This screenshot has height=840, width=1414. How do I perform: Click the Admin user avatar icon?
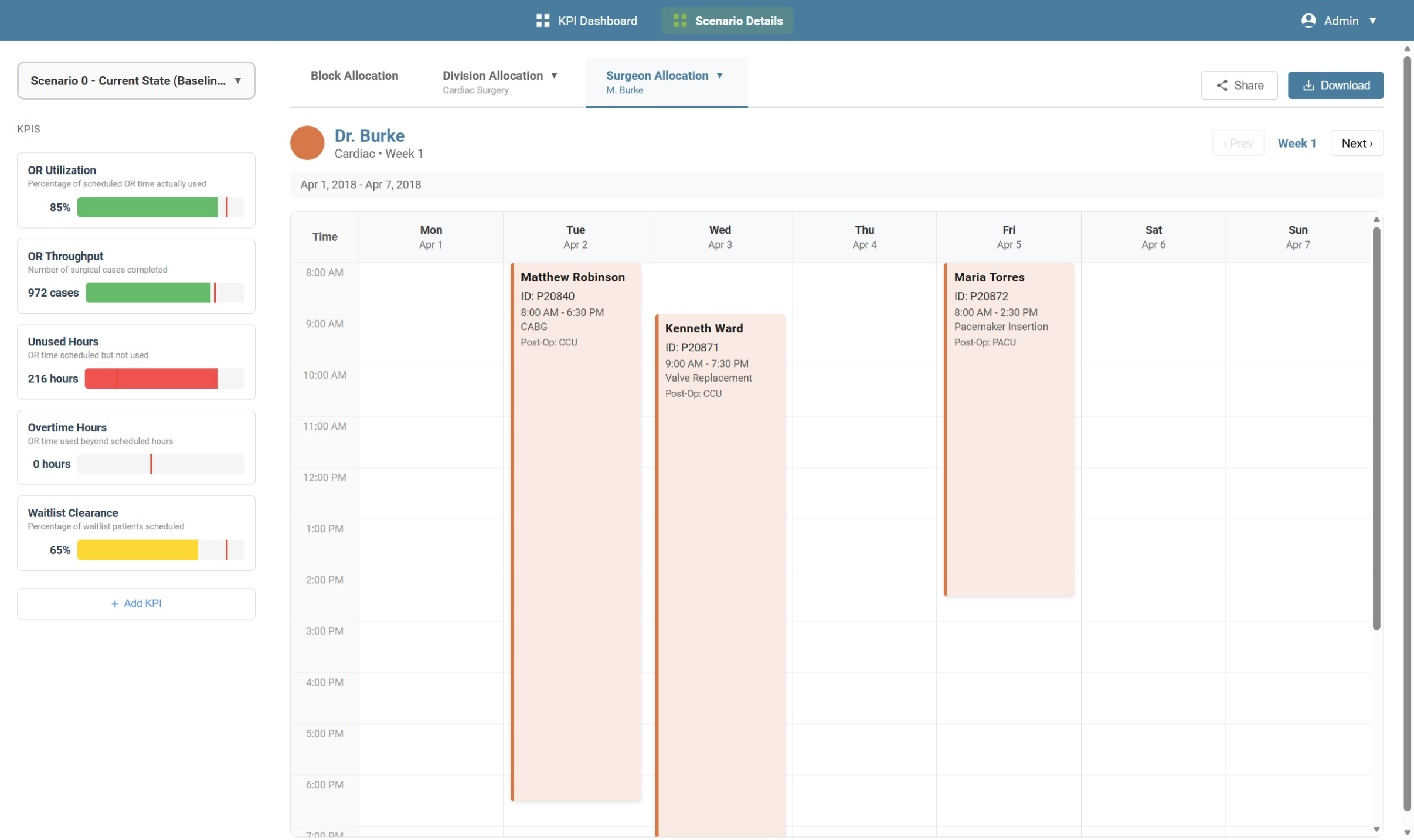(x=1308, y=21)
